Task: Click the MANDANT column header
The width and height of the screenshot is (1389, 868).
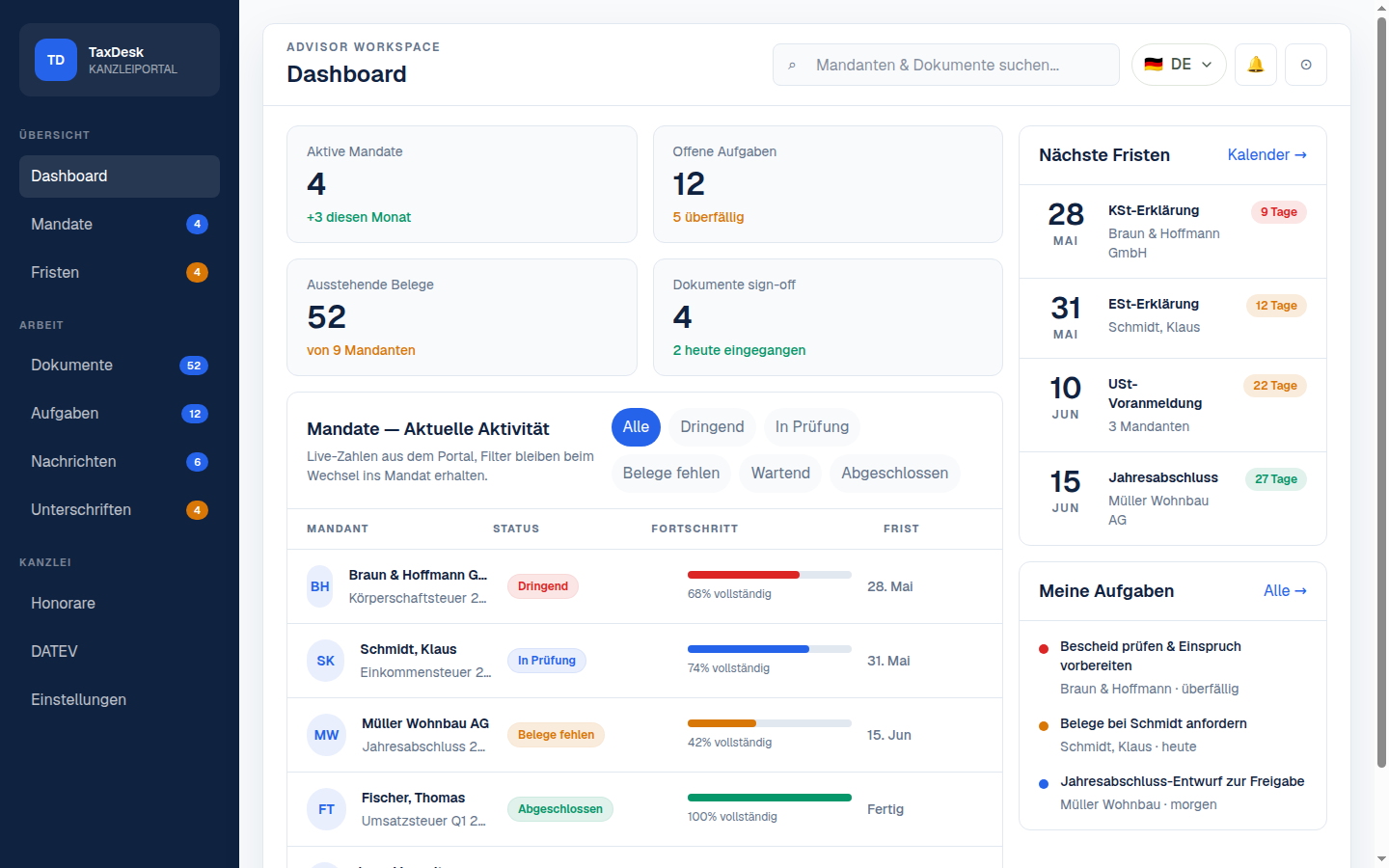Action: (338, 529)
